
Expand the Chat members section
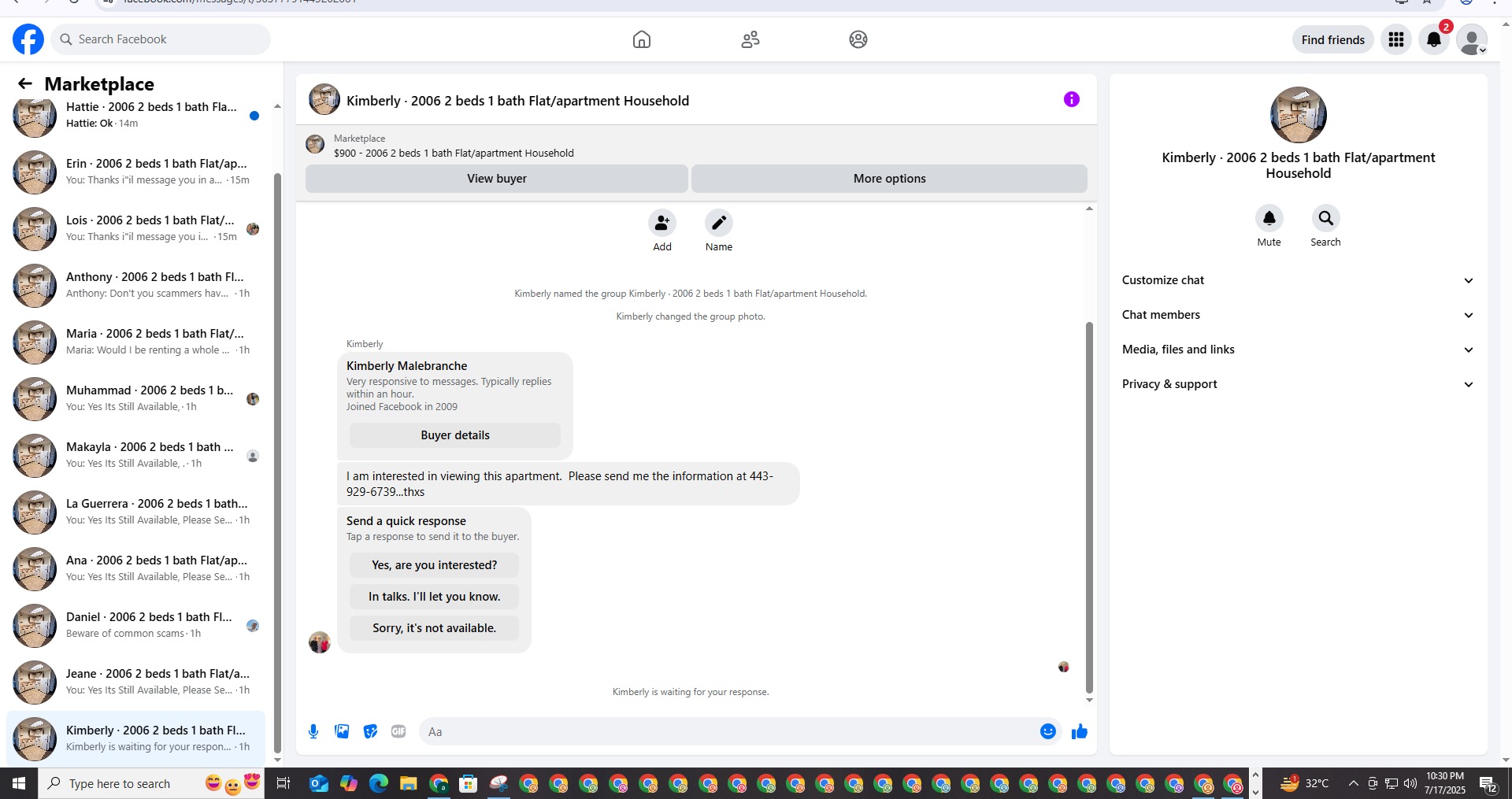(x=1299, y=315)
